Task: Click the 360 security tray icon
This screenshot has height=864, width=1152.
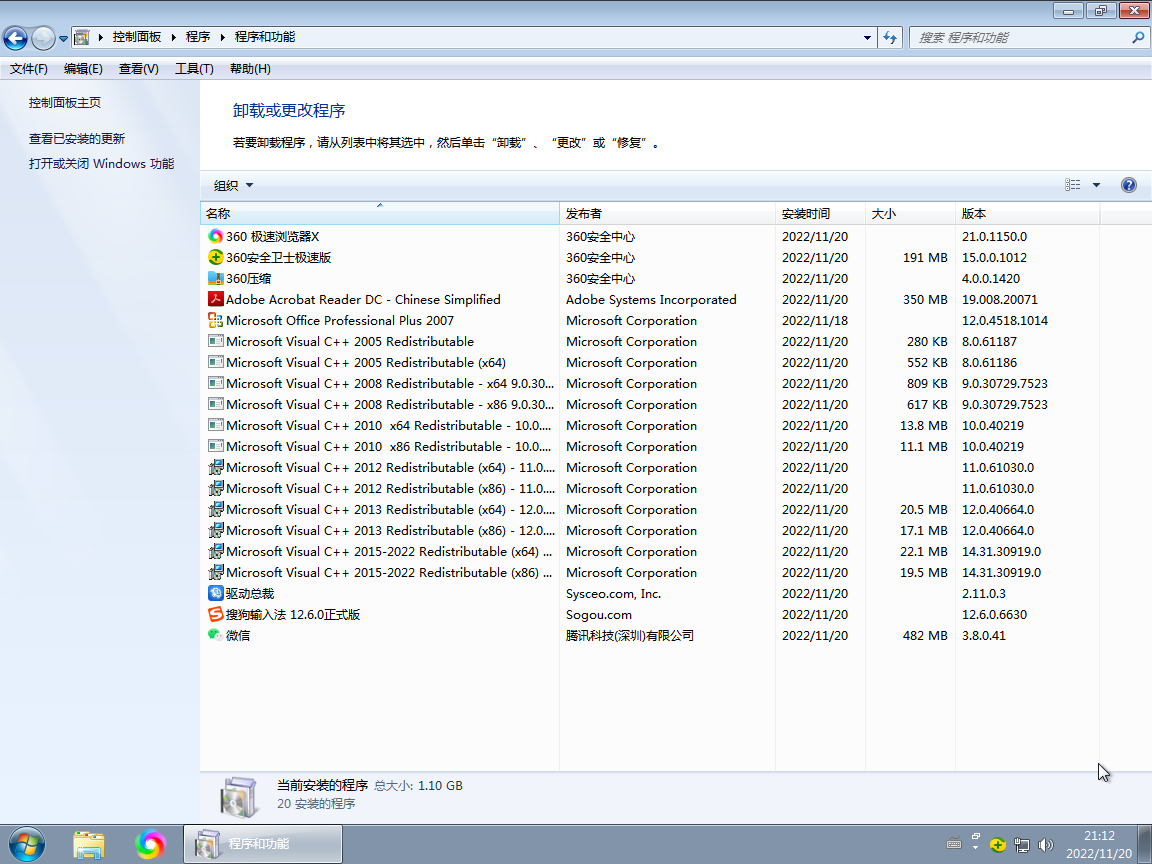Action: [997, 845]
